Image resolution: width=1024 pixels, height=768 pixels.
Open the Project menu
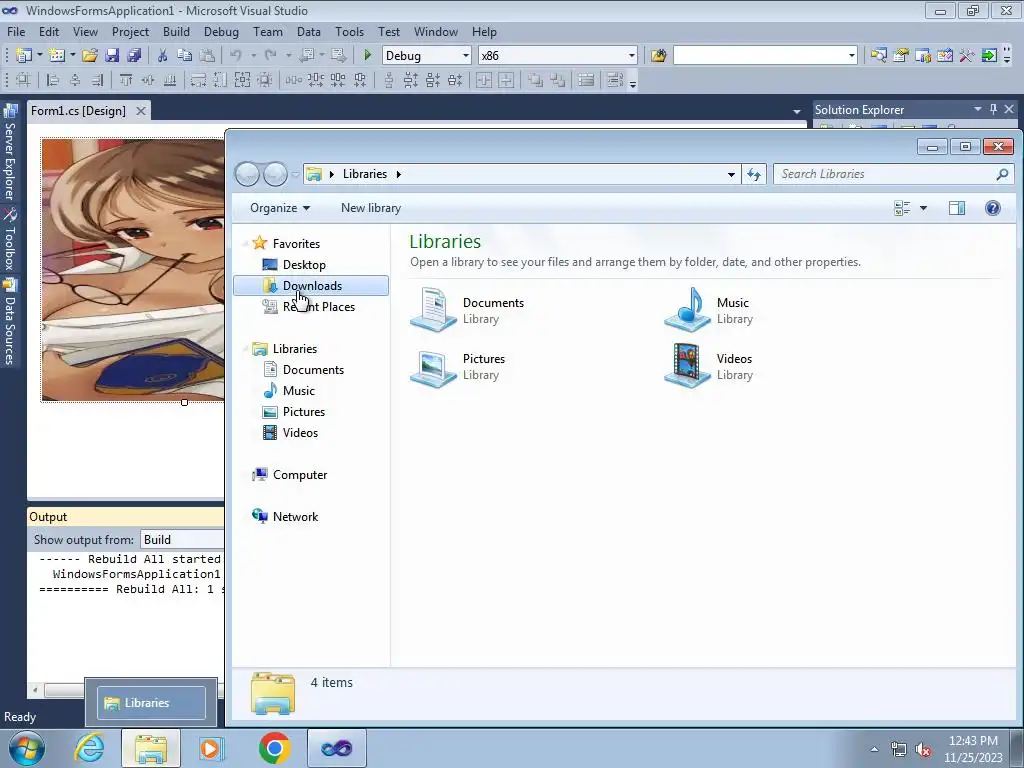(130, 31)
